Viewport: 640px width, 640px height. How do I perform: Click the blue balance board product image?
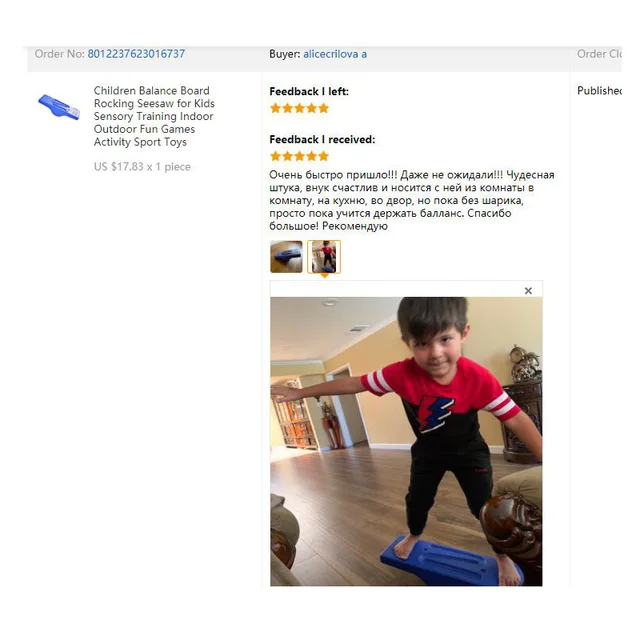[x=59, y=107]
